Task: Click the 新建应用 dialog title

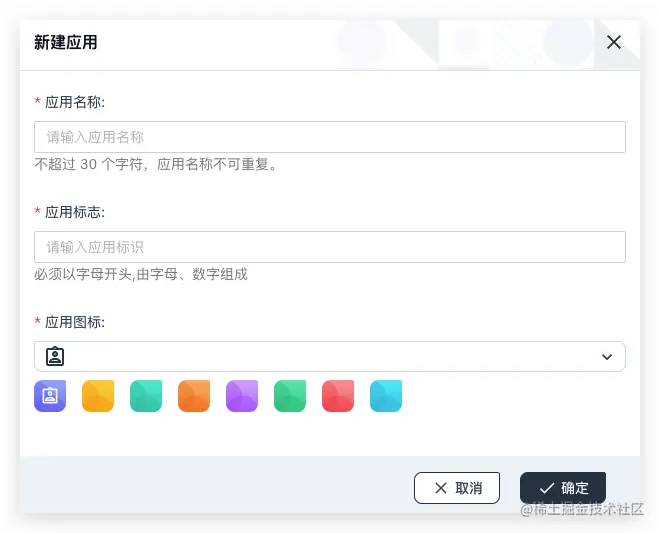Action: pyautogui.click(x=66, y=42)
